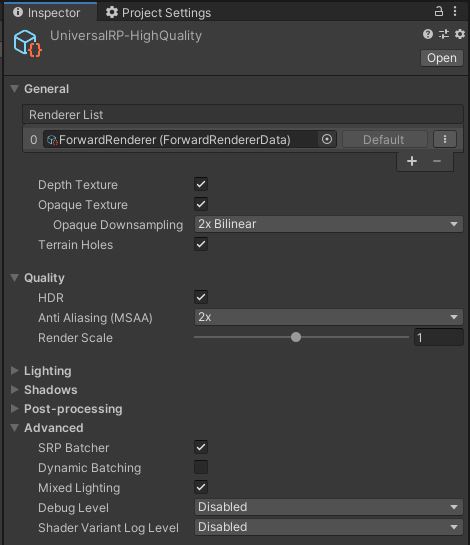This screenshot has height=545, width=470.
Task: Collapse the Quality section
Action: (x=14, y=278)
